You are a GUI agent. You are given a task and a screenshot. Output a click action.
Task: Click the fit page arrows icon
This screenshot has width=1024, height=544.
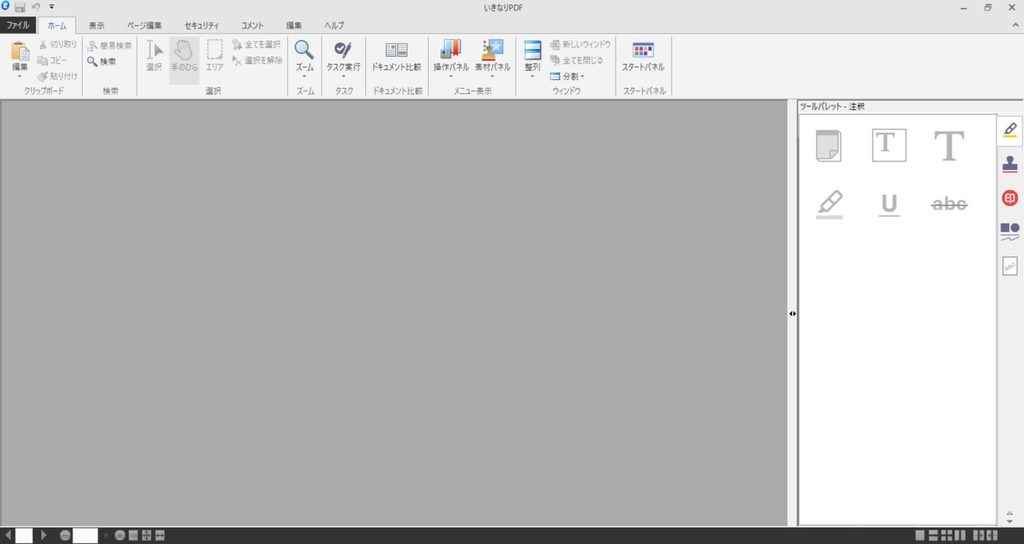coord(146,536)
